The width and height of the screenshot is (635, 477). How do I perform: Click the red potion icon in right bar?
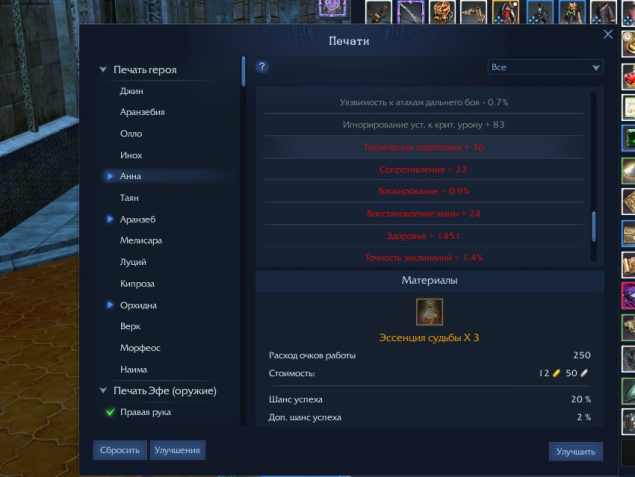[629, 77]
